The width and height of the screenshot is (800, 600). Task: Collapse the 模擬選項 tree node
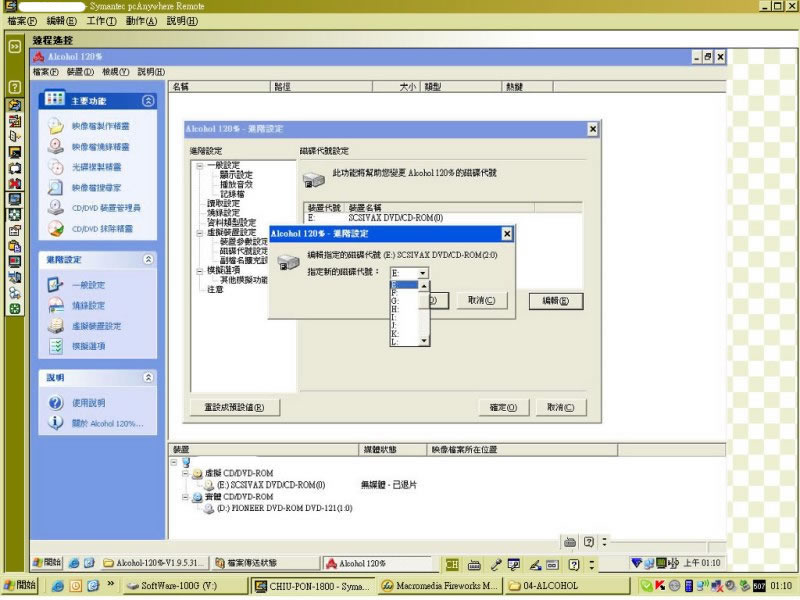[x=200, y=271]
